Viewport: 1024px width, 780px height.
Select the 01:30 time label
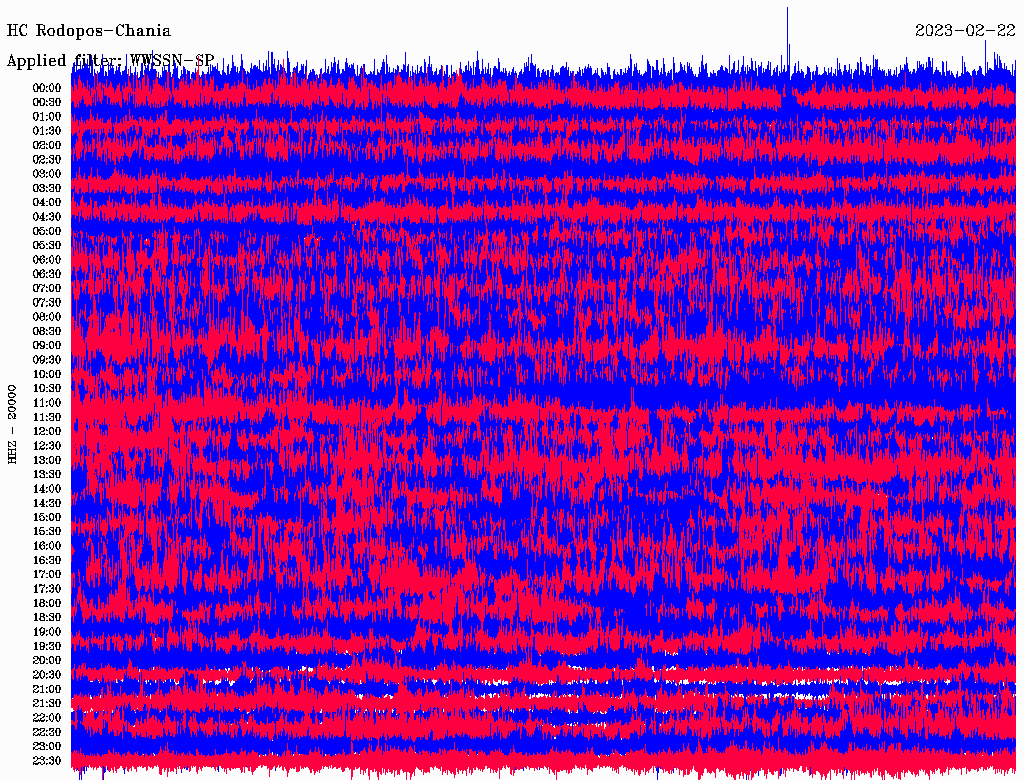47,131
